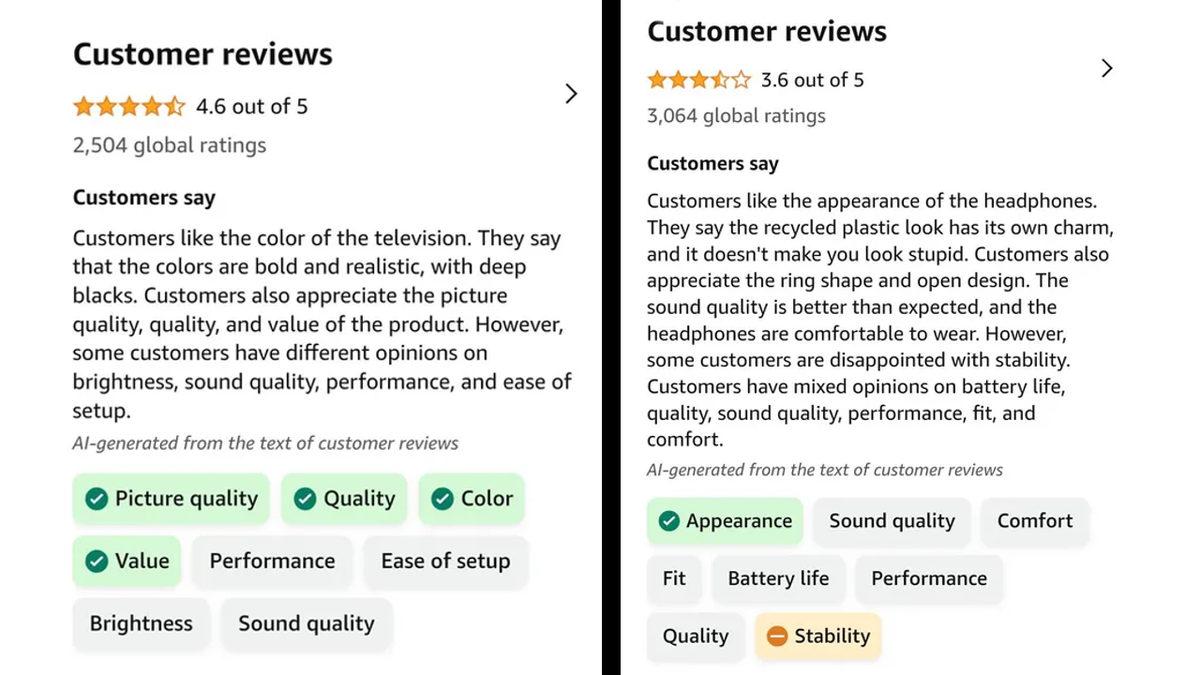This screenshot has height=675, width=1200.
Task: Select the Comfort topic tag
Action: pos(1035,521)
